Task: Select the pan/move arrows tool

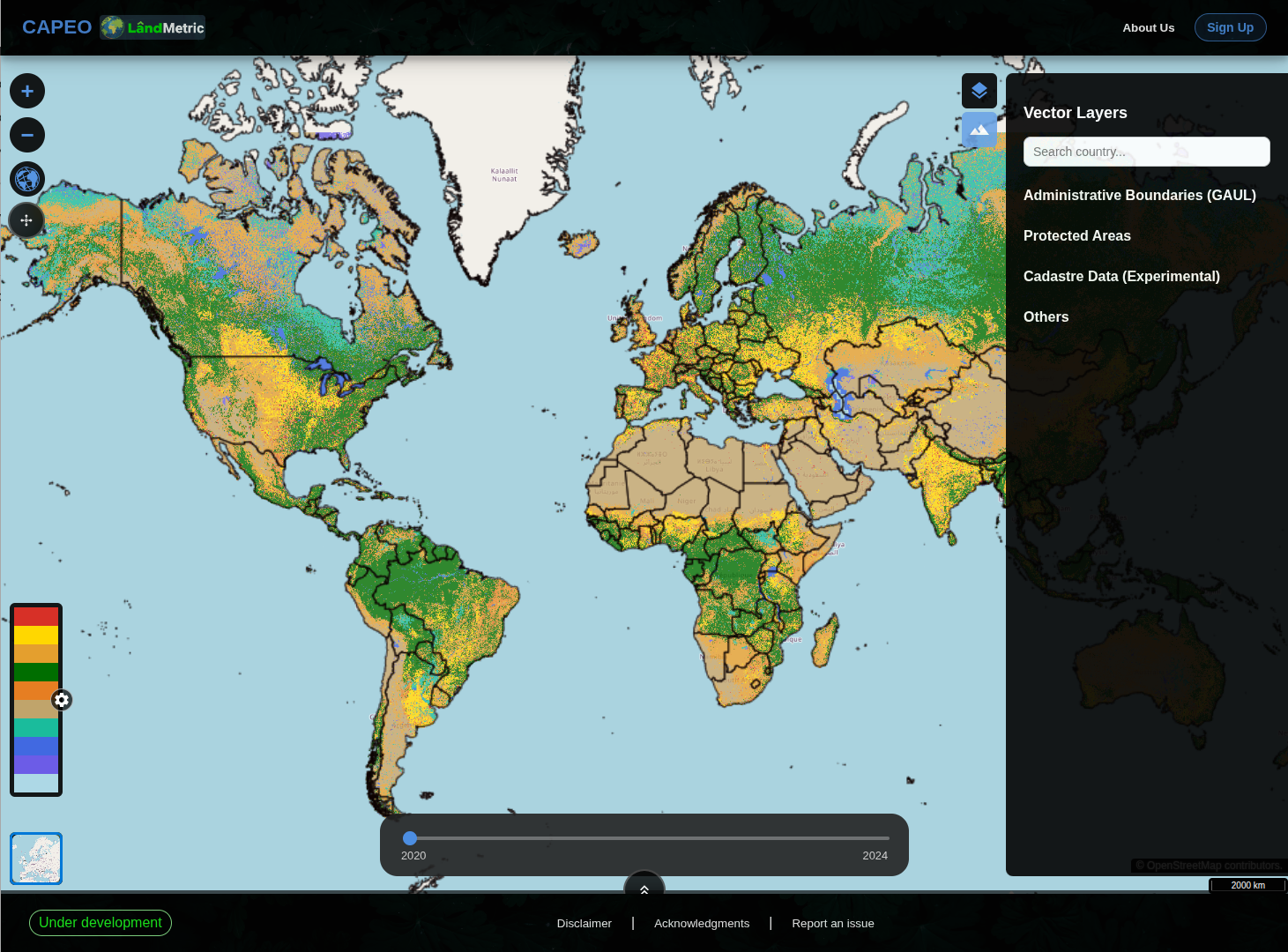Action: [x=26, y=220]
